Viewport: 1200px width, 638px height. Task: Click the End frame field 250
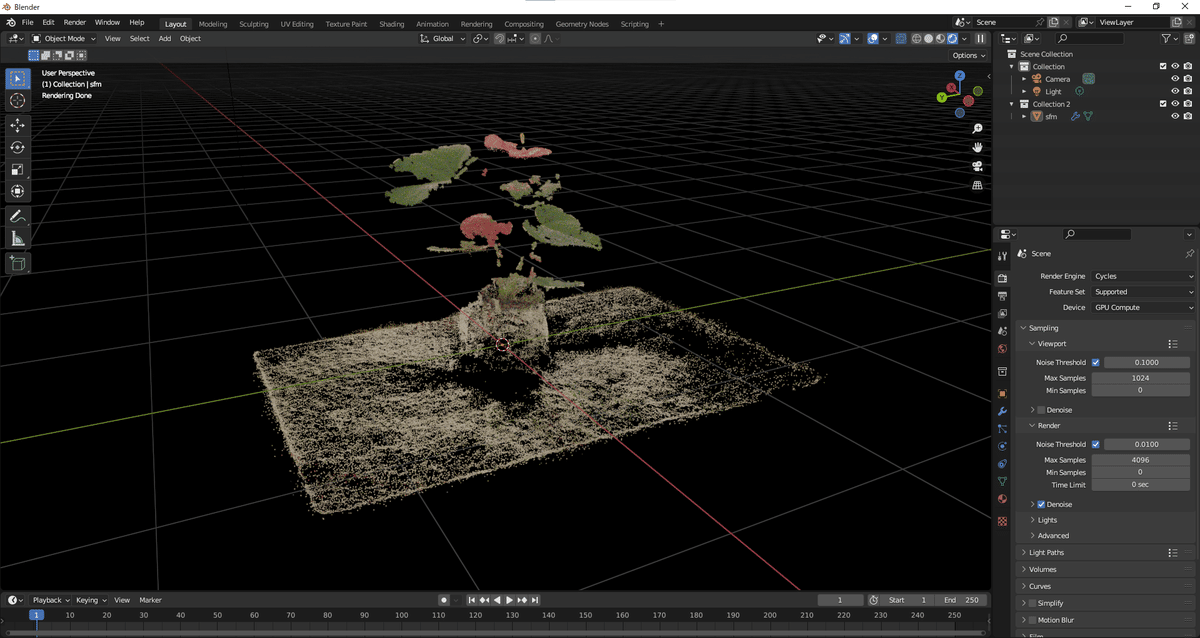click(x=961, y=600)
